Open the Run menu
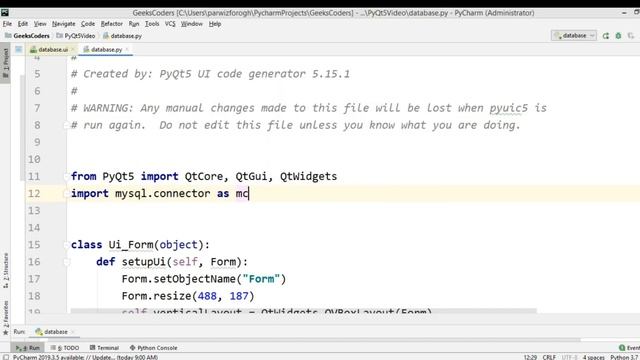 point(134,24)
